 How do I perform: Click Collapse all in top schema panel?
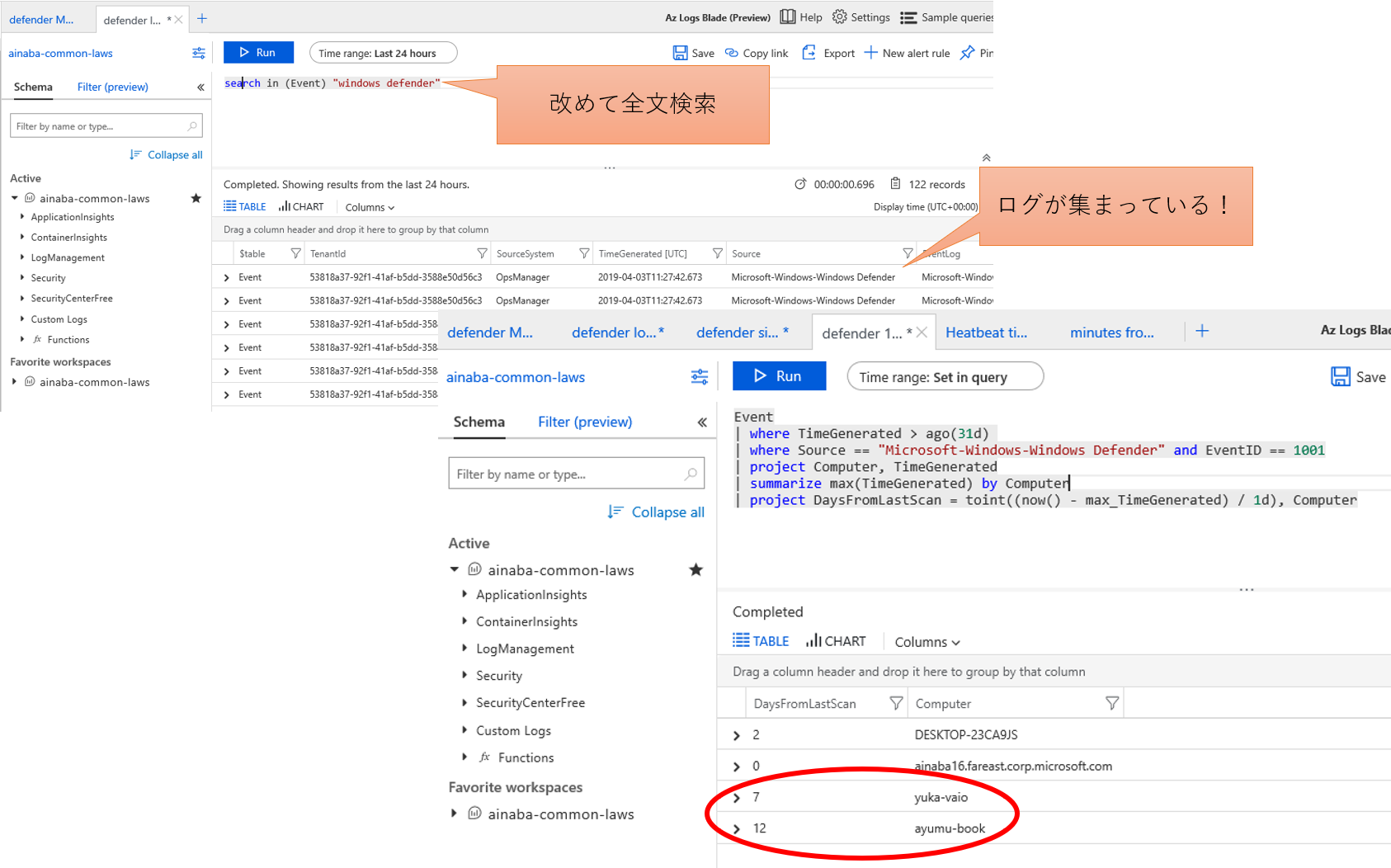pyautogui.click(x=166, y=154)
